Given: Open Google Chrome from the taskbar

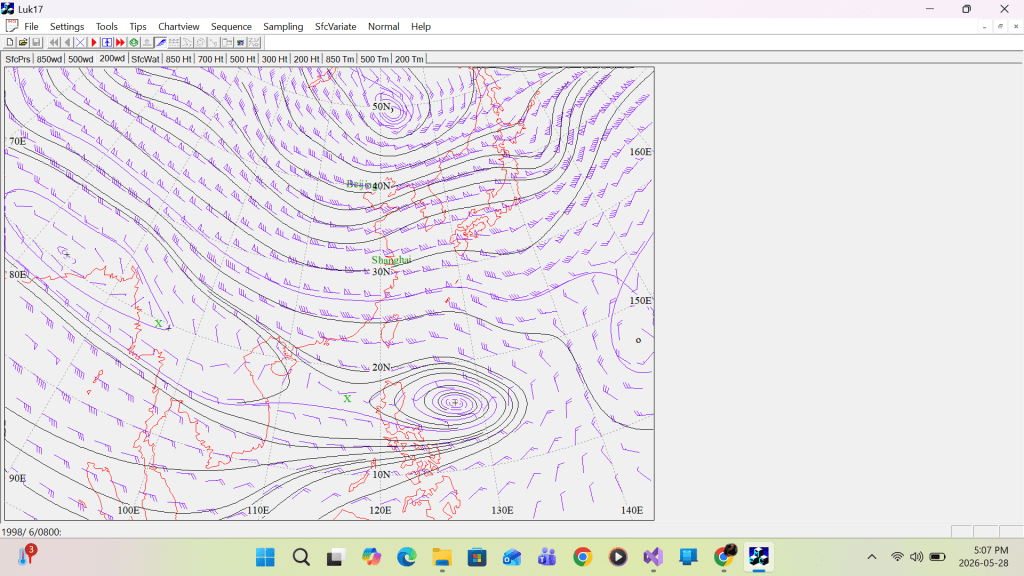Looking at the screenshot, I should pyautogui.click(x=583, y=557).
